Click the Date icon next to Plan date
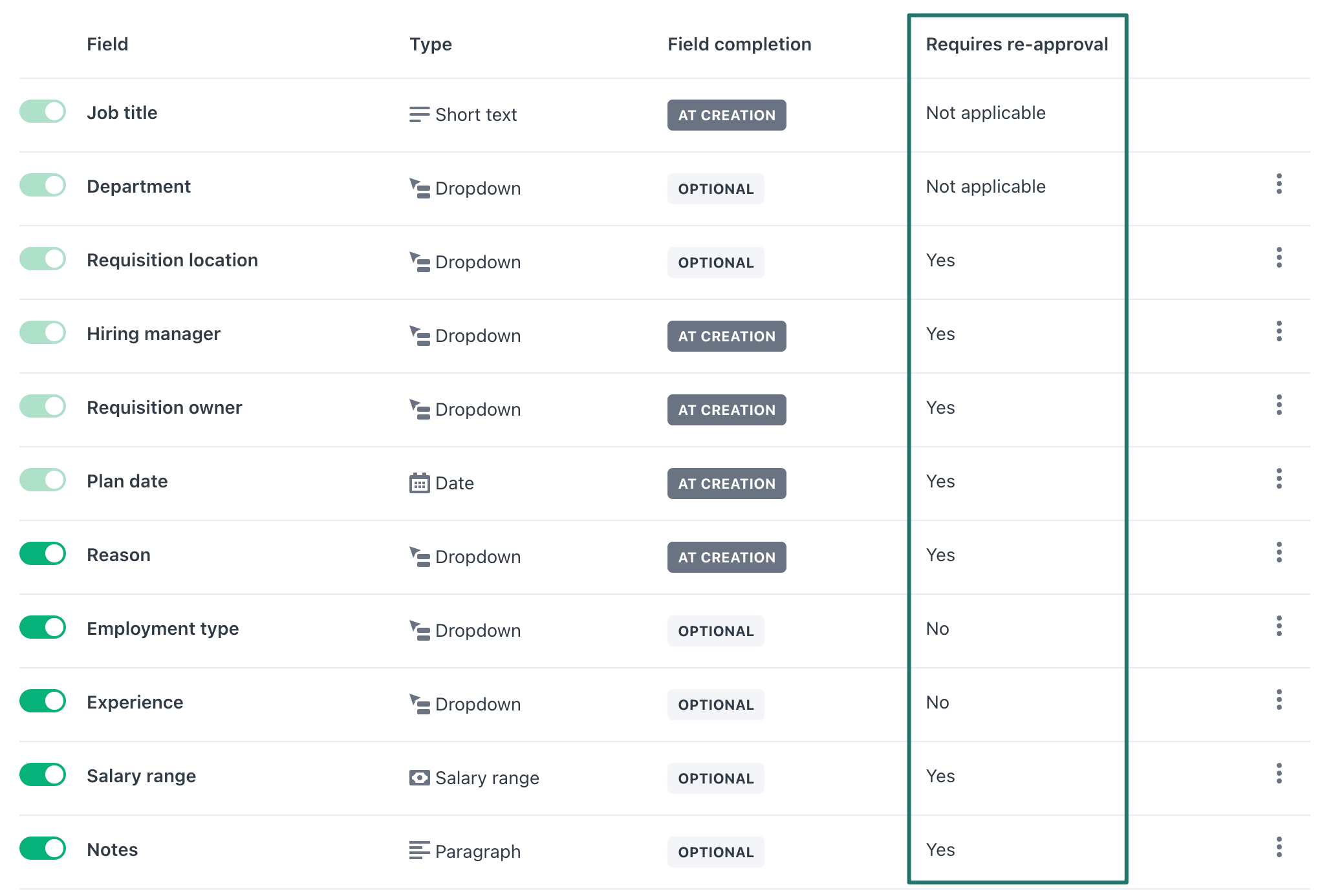Image resolution: width=1322 pixels, height=896 pixels. [x=418, y=483]
